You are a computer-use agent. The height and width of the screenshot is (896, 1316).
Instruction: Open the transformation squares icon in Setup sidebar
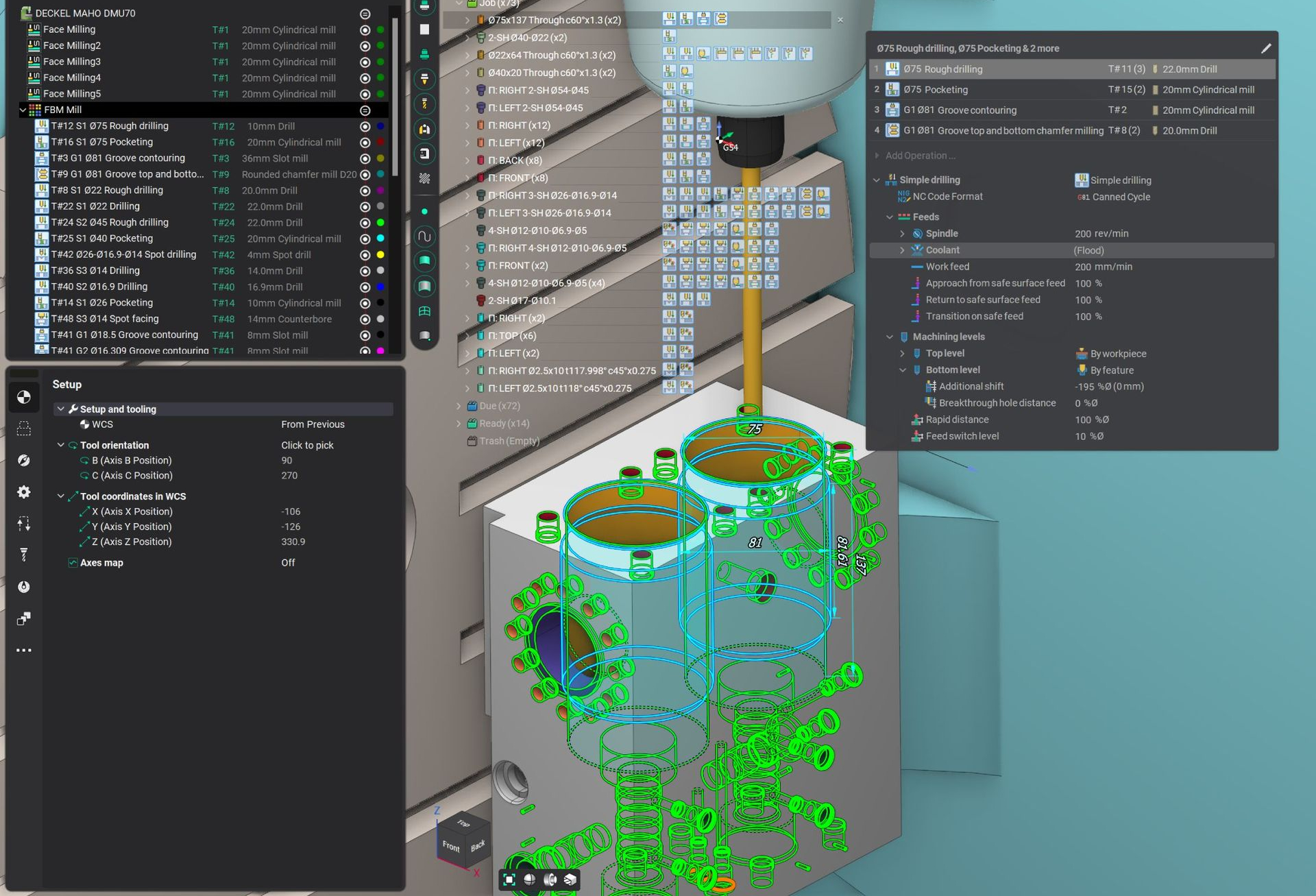(24, 619)
